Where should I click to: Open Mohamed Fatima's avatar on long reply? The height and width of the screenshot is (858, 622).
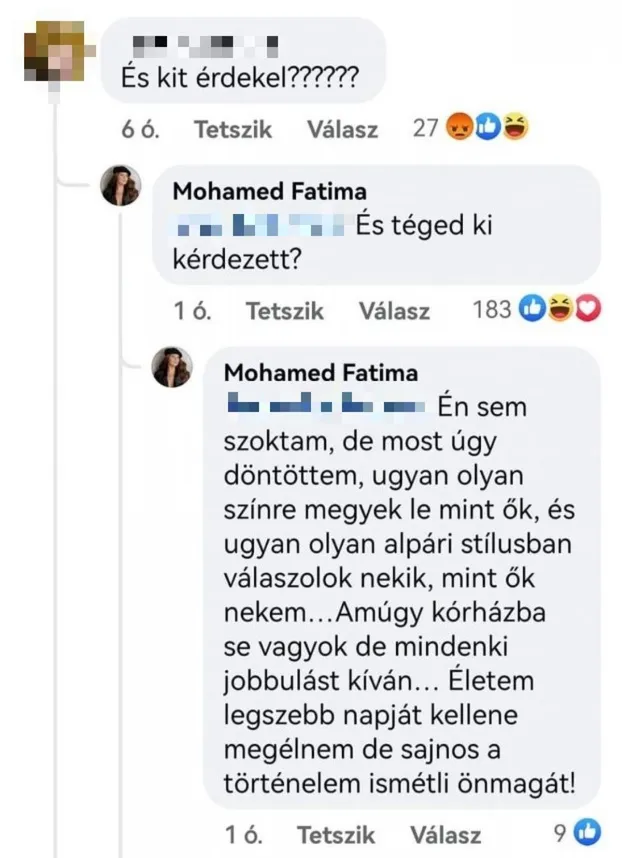(x=171, y=367)
